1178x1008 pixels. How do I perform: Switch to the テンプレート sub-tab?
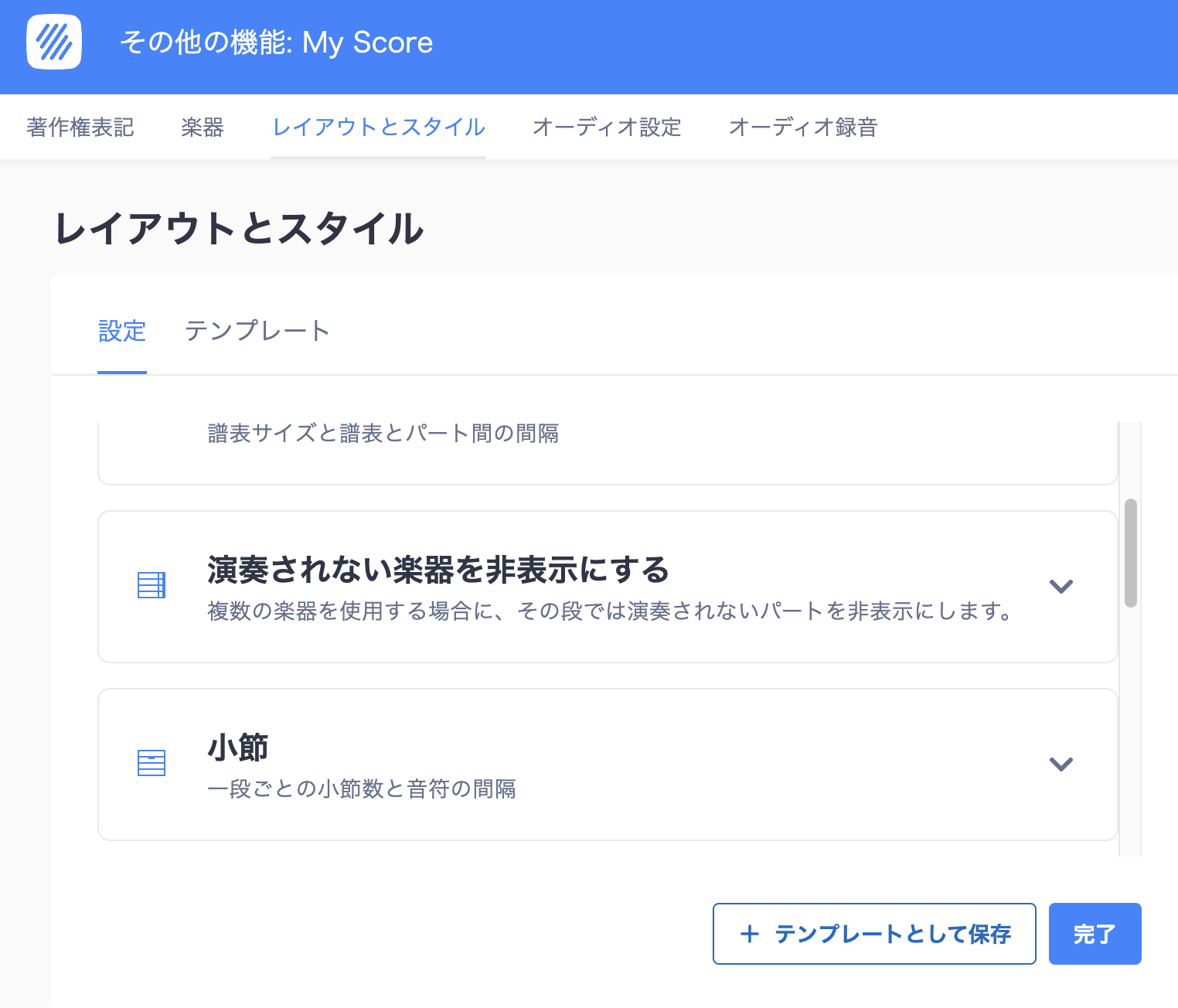tap(256, 331)
